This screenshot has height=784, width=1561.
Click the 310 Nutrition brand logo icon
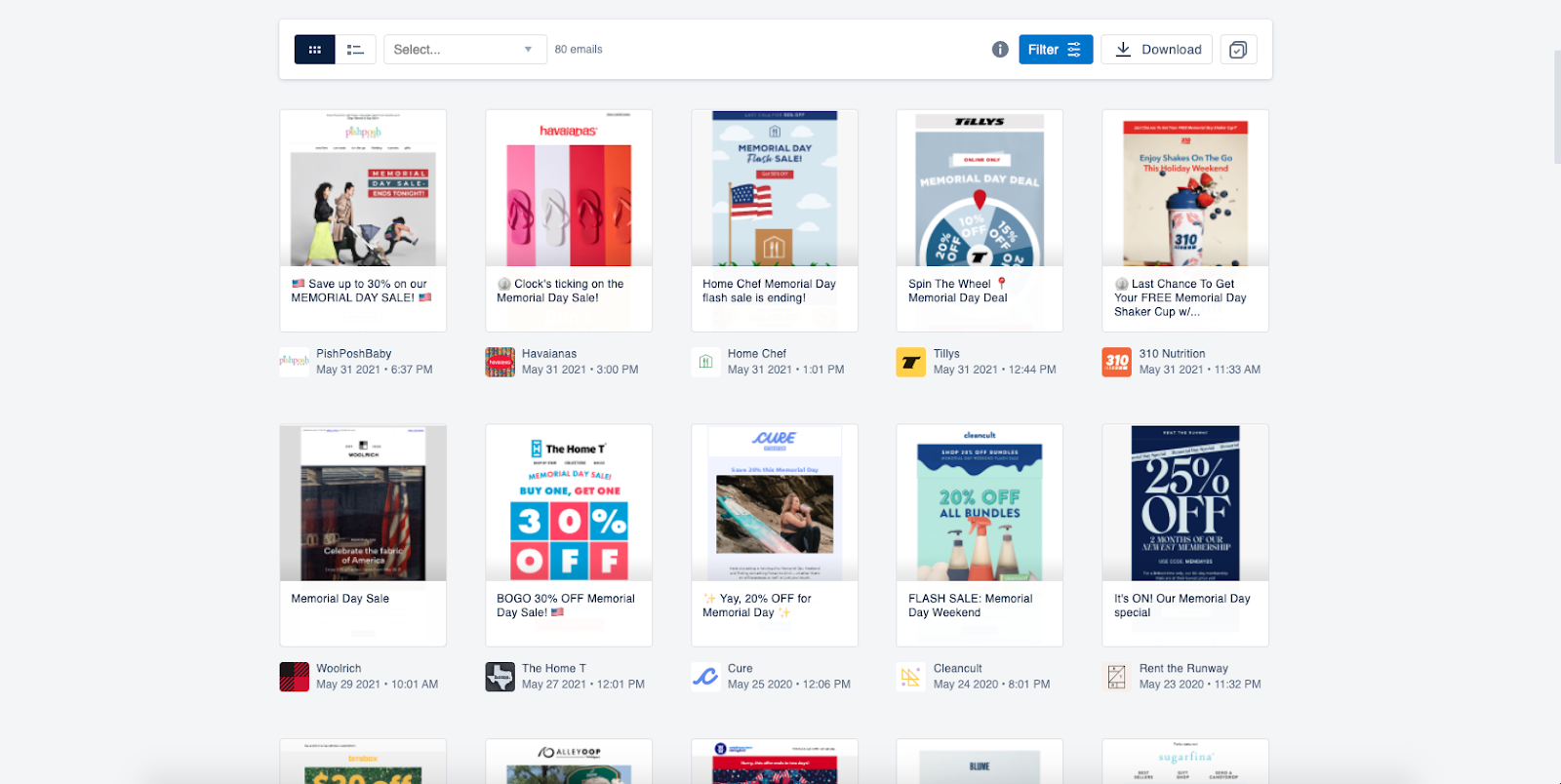[1117, 362]
